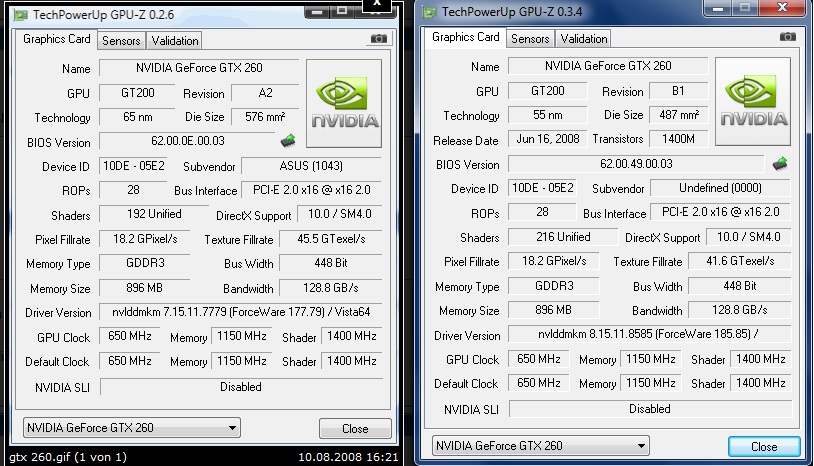
Task: Click Driver Version field showing ForceWare 177.79
Action: click(241, 312)
